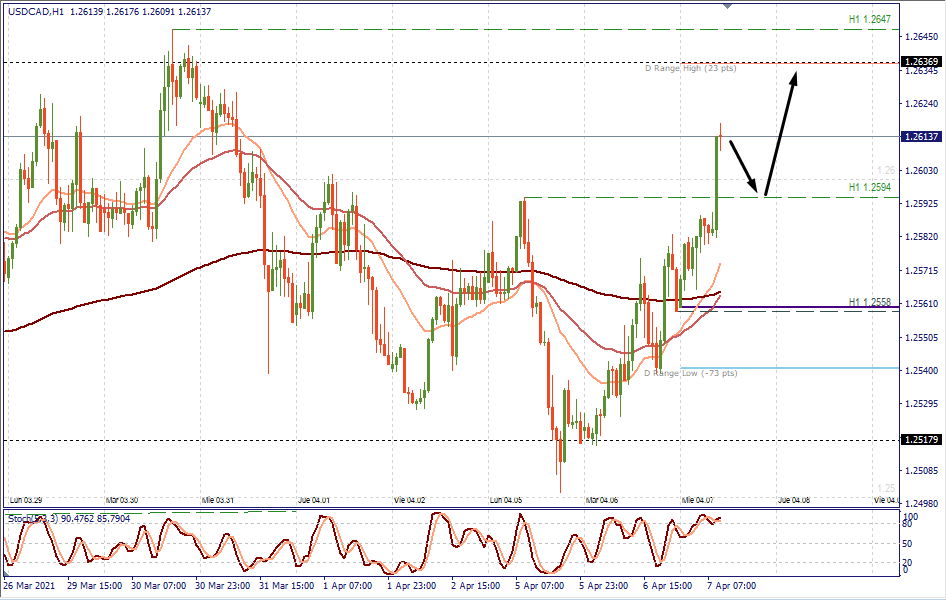Click the 1.26369 price level tag
The image size is (946, 600).
tap(921, 62)
